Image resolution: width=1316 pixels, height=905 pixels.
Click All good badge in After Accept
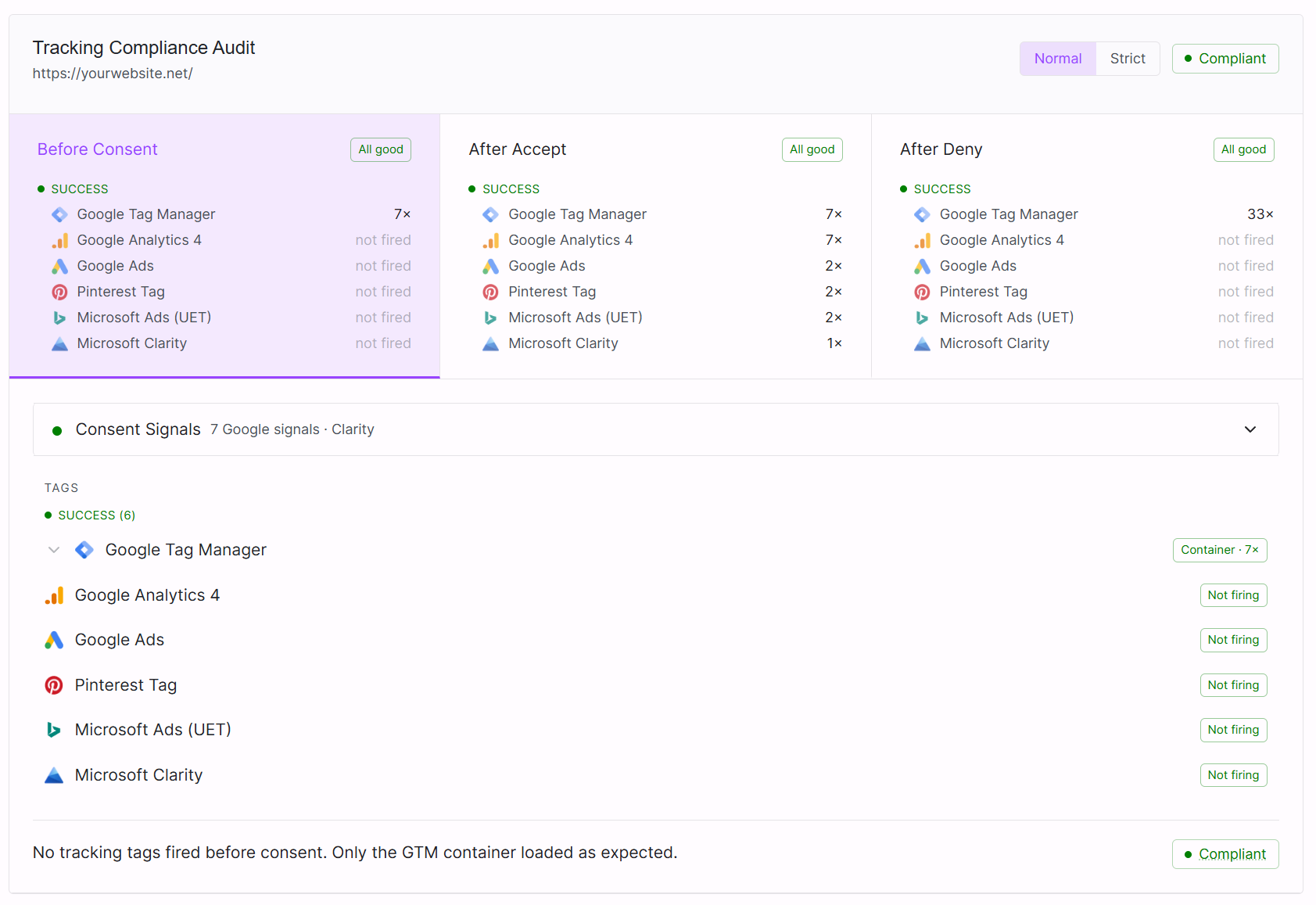coord(812,149)
